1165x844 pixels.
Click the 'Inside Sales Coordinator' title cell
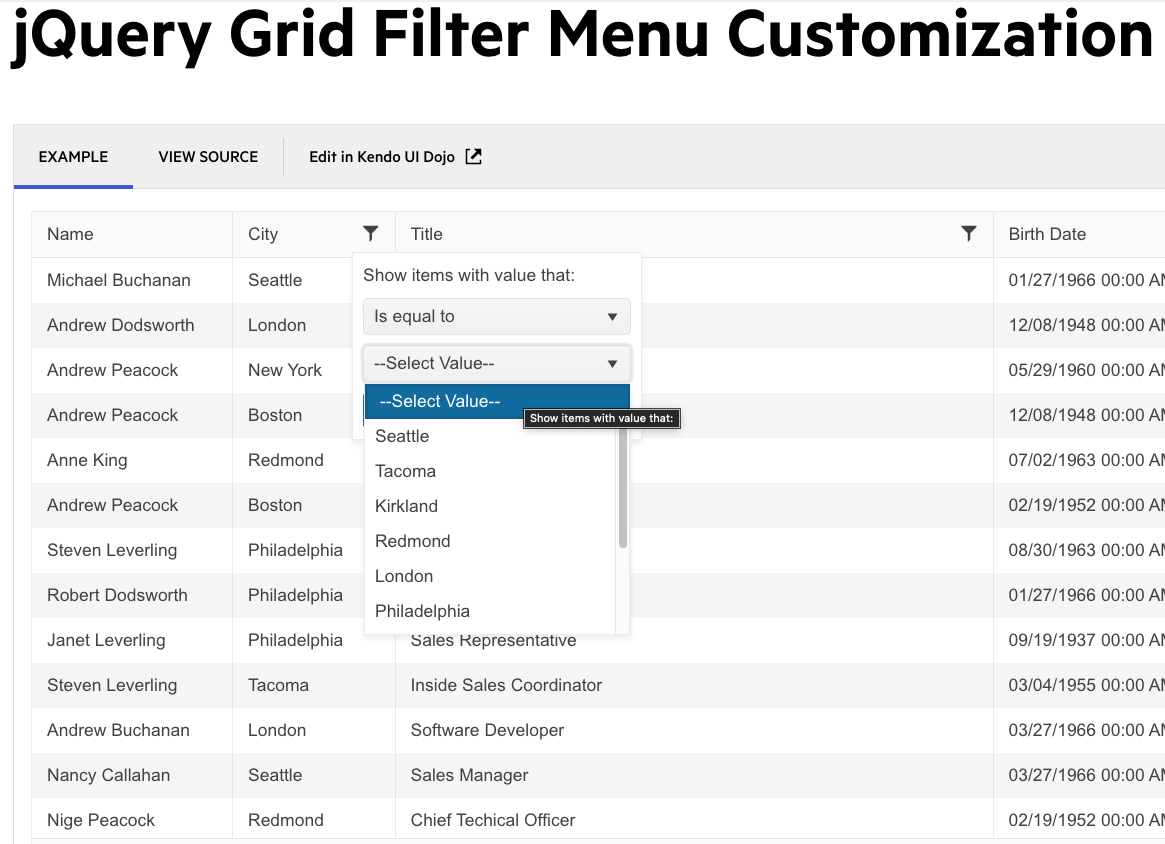pos(694,685)
